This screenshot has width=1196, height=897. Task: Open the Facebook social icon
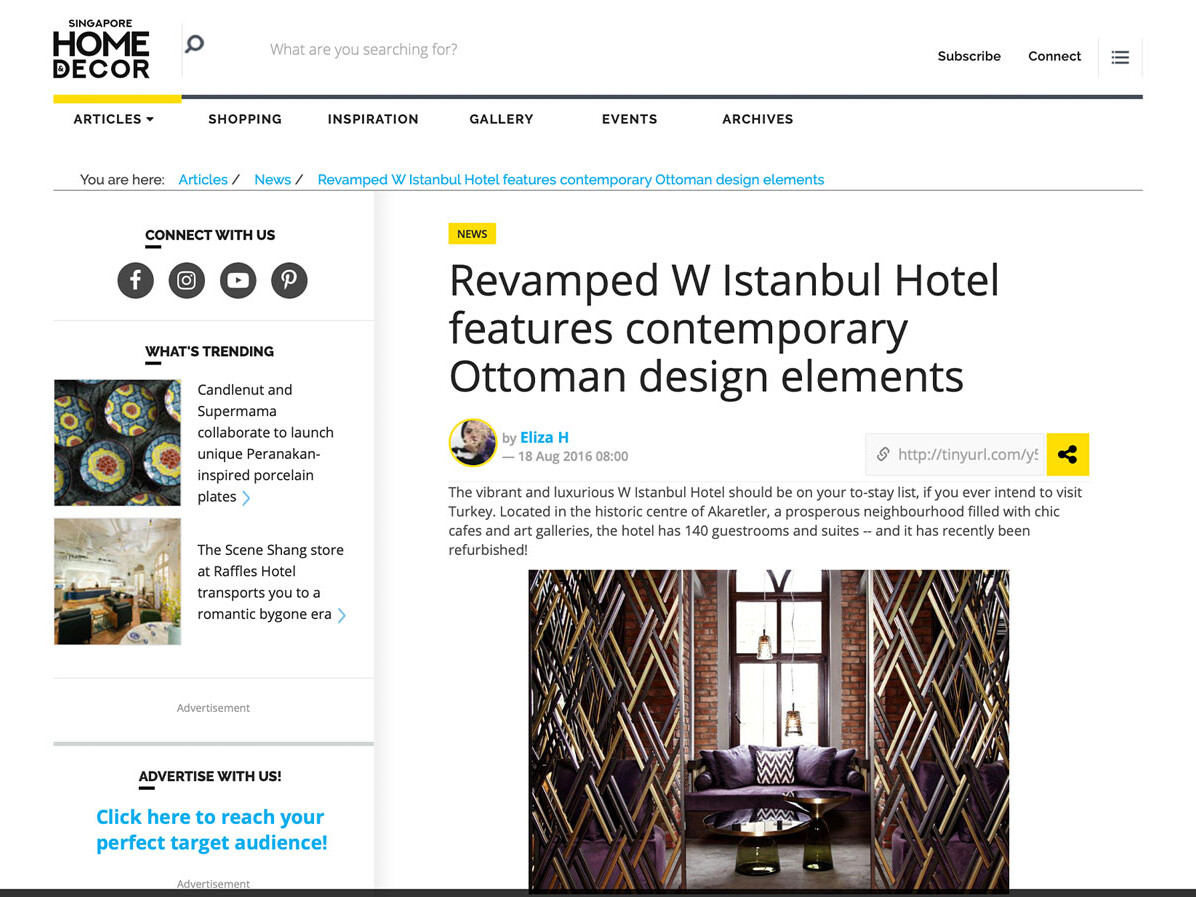136,280
